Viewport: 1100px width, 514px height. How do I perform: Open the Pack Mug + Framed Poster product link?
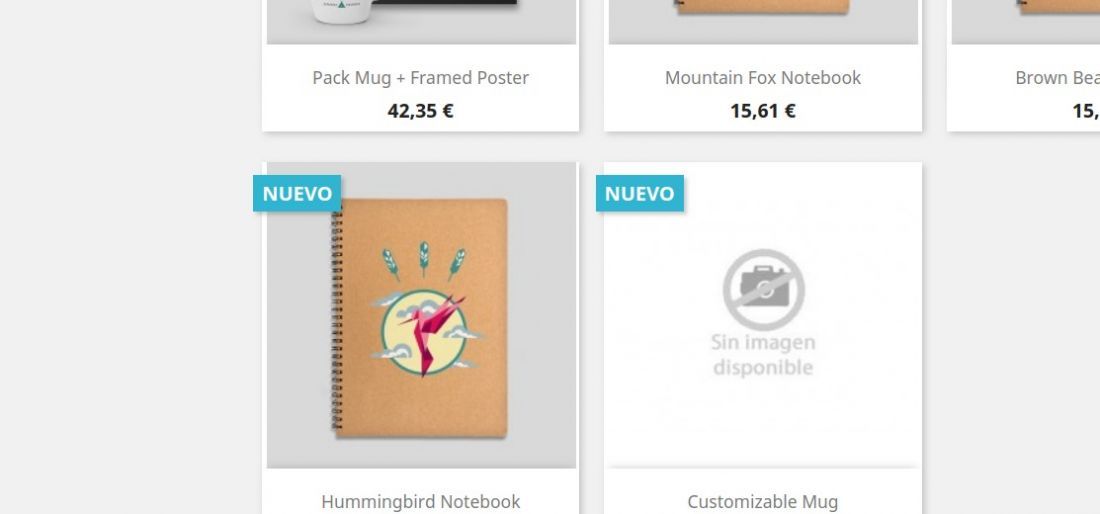point(420,78)
